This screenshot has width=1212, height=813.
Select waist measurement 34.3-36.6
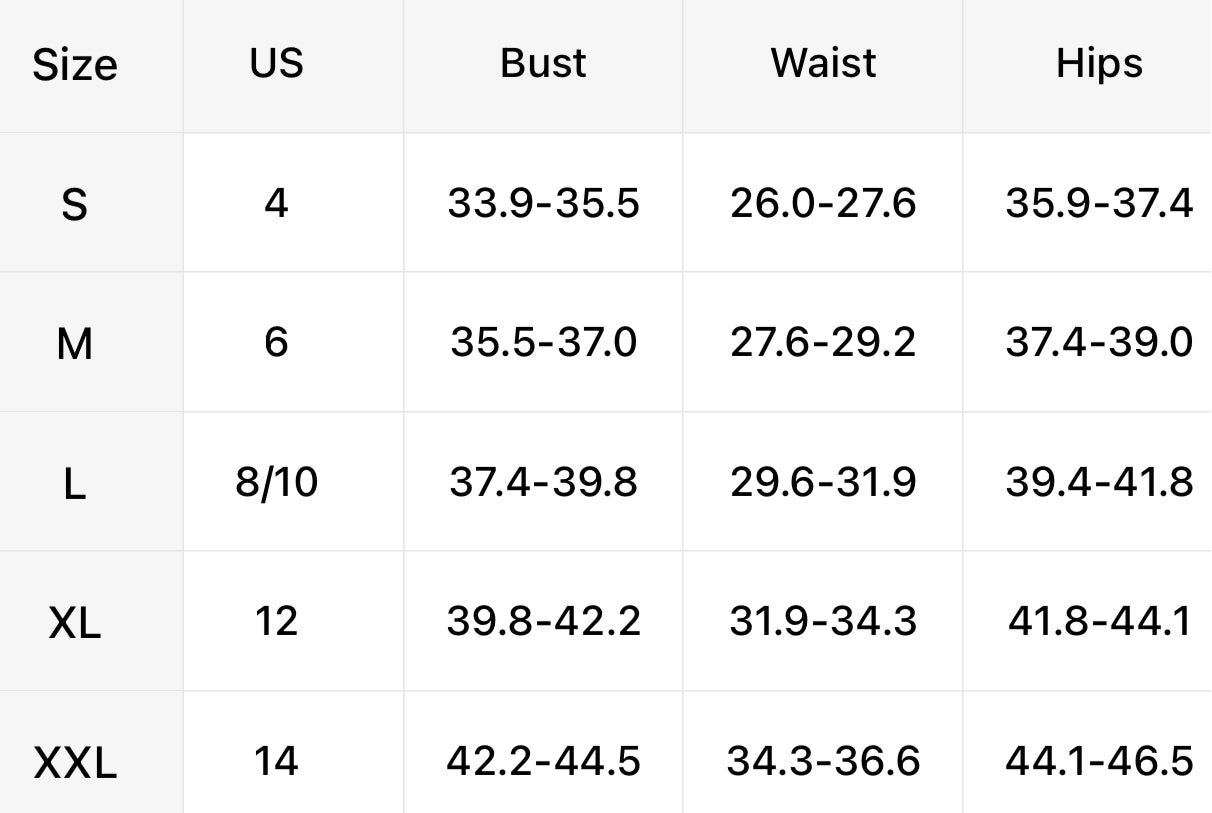(x=823, y=761)
